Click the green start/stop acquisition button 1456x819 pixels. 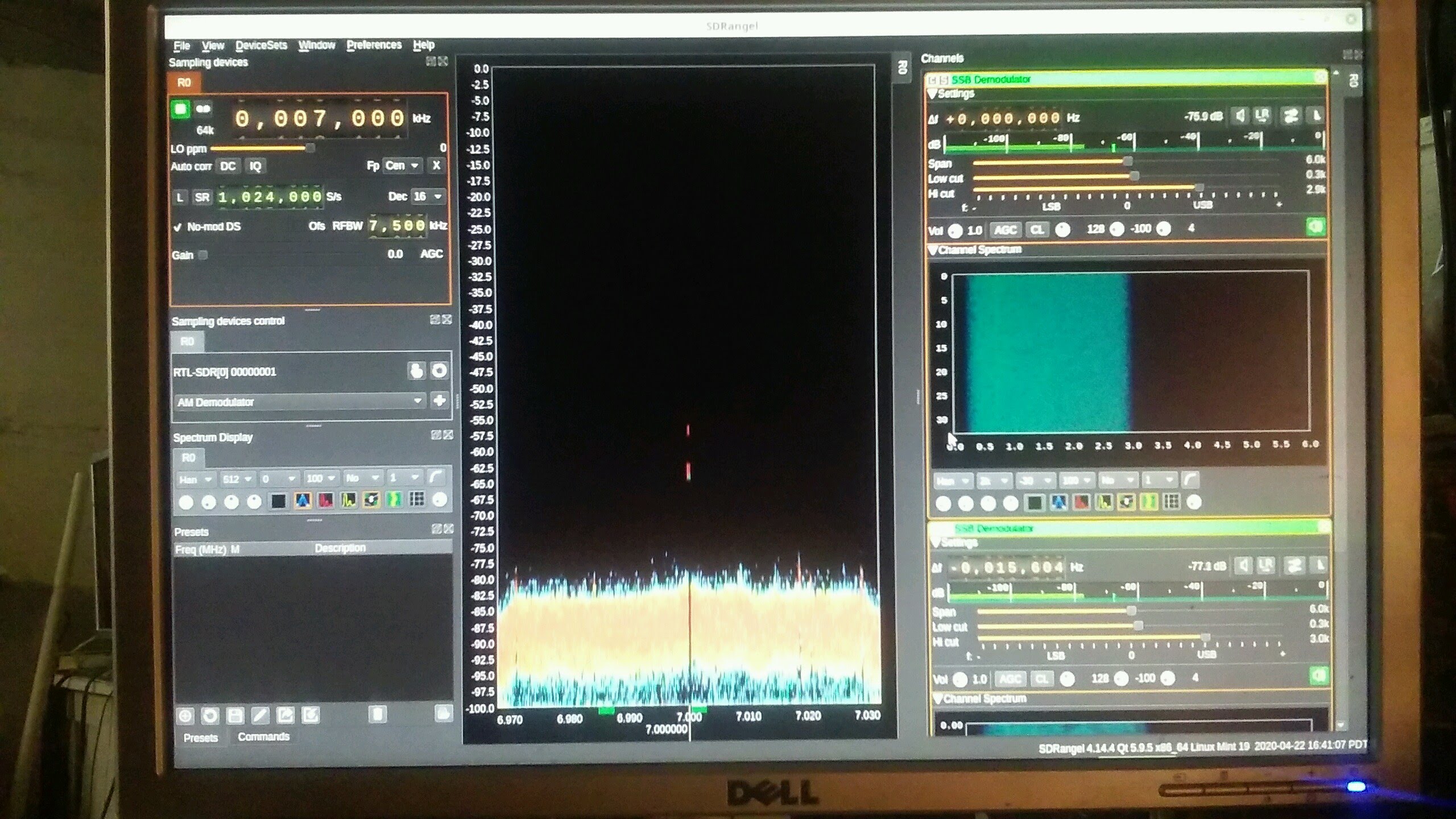(x=181, y=109)
